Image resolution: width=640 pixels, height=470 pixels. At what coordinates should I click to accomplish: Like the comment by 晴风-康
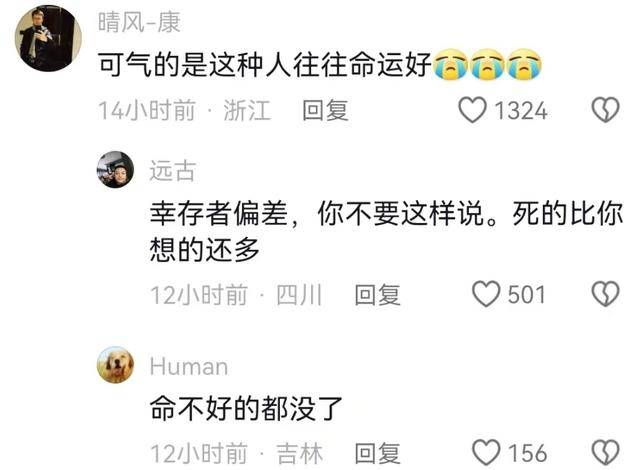472,110
